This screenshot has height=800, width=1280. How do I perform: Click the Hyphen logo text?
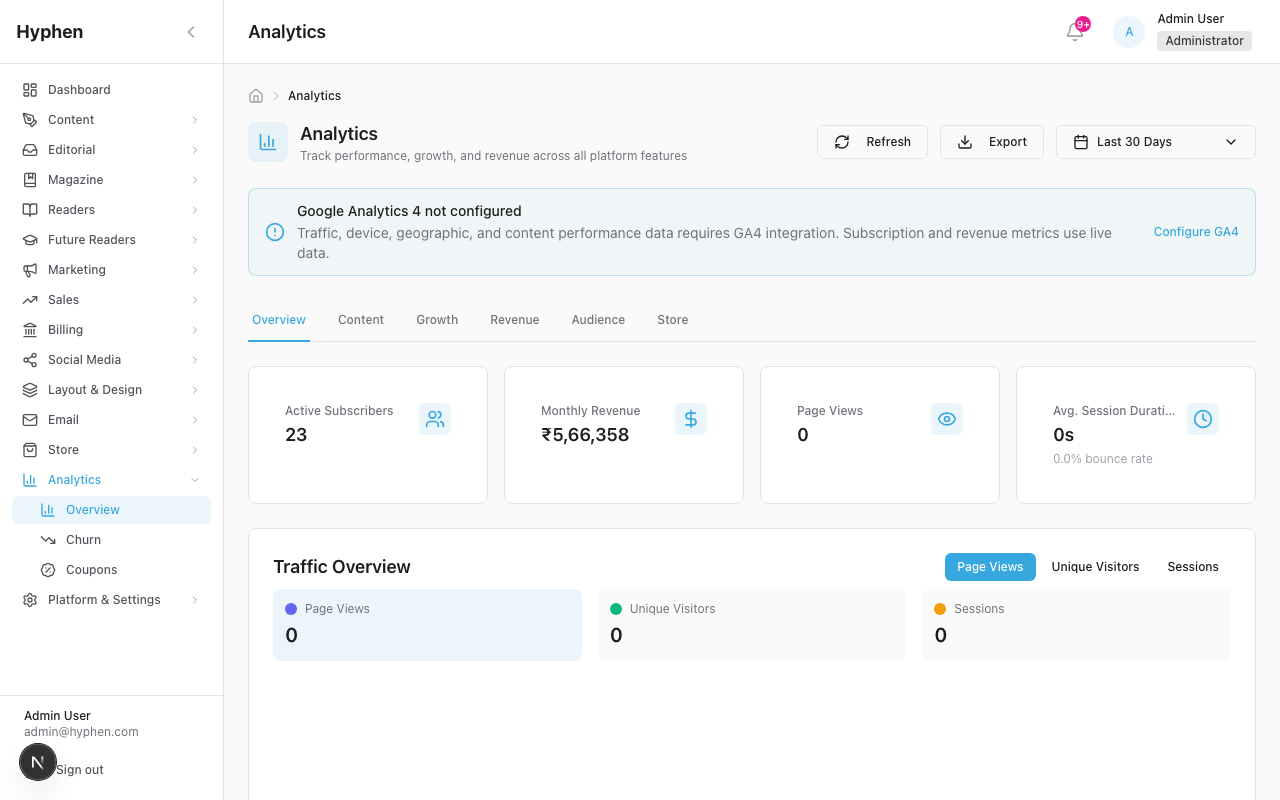[x=50, y=32]
